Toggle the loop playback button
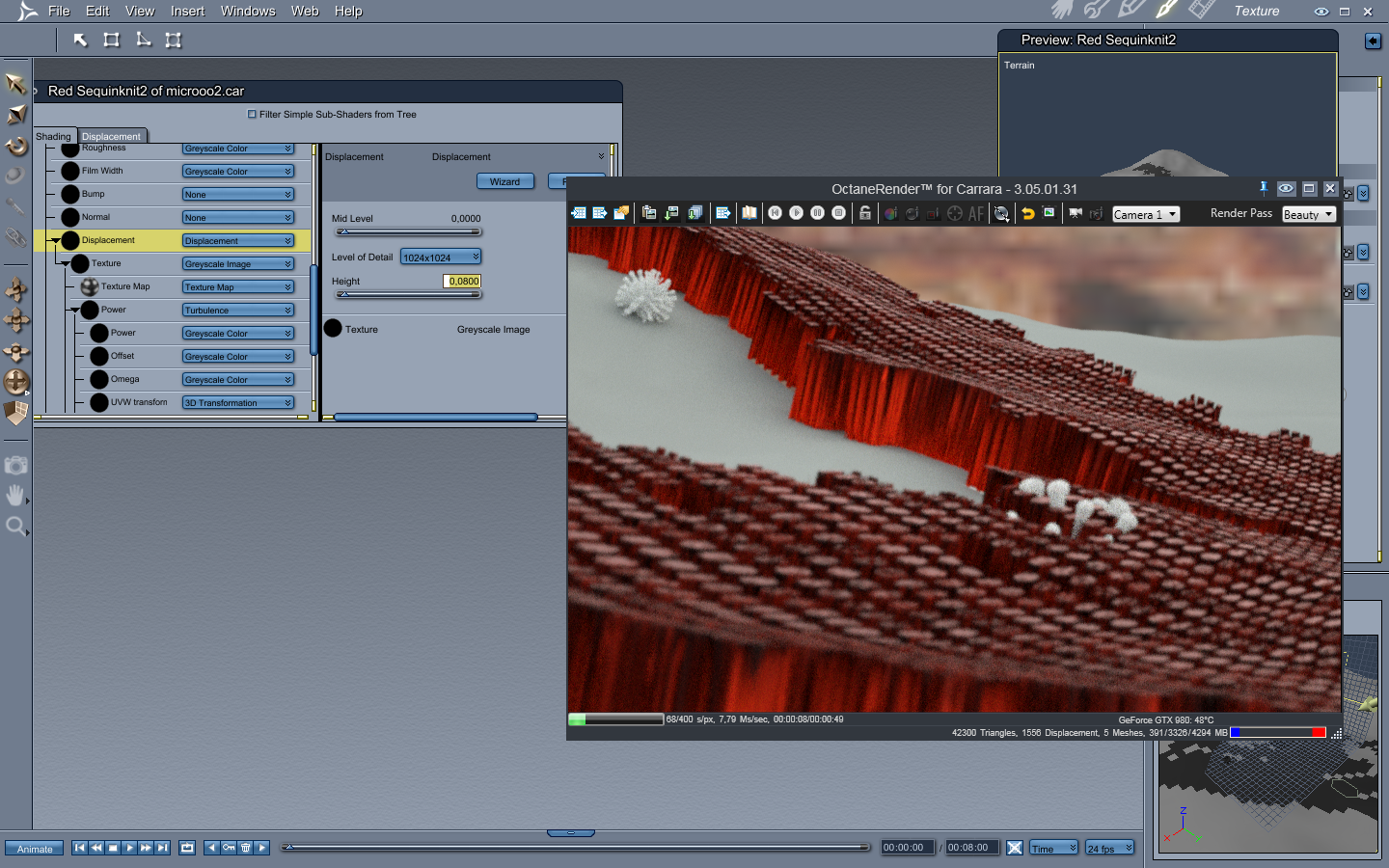 point(187,848)
